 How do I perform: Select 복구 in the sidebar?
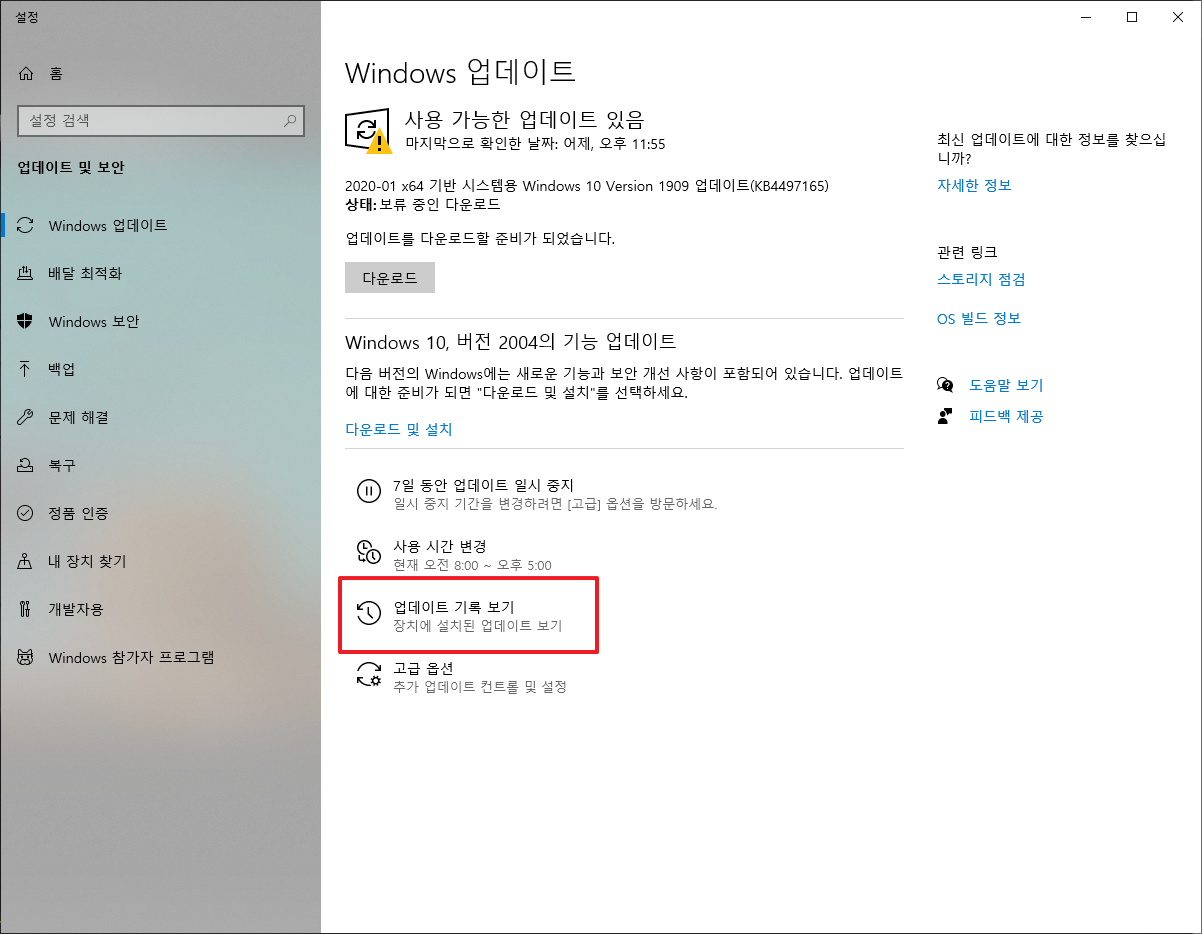[160, 466]
